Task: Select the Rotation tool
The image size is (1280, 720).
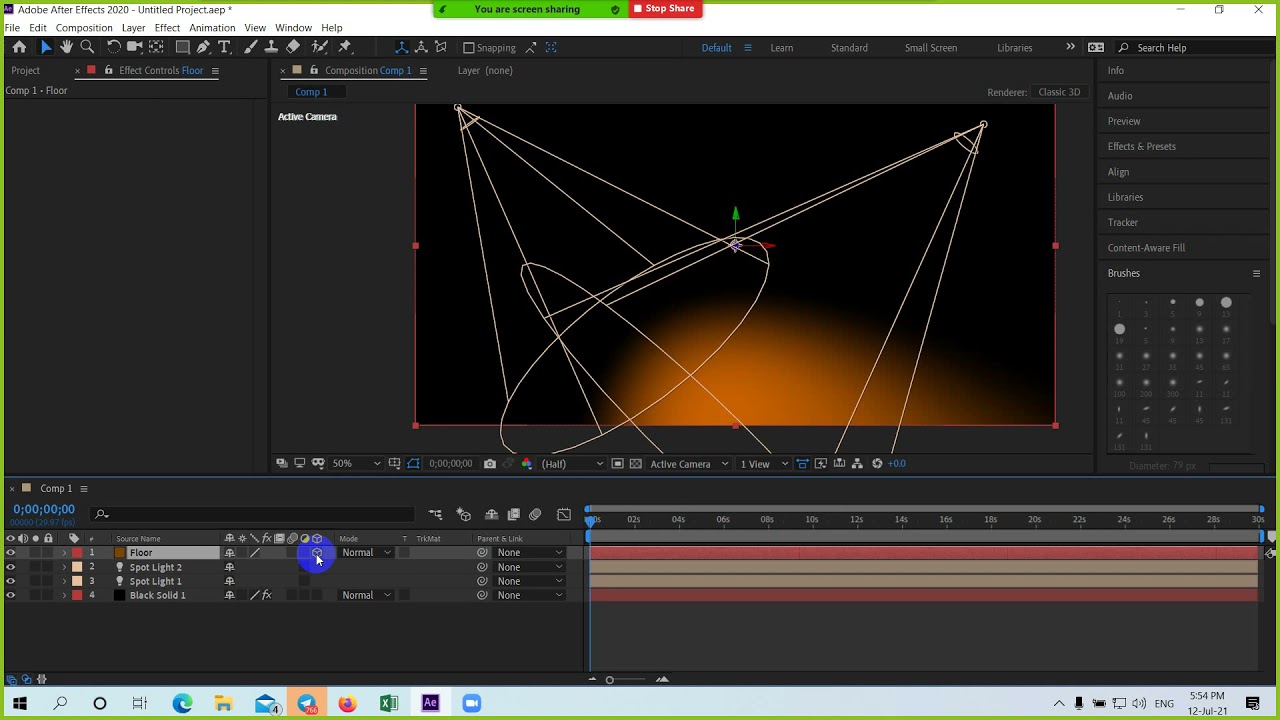Action: [x=113, y=47]
